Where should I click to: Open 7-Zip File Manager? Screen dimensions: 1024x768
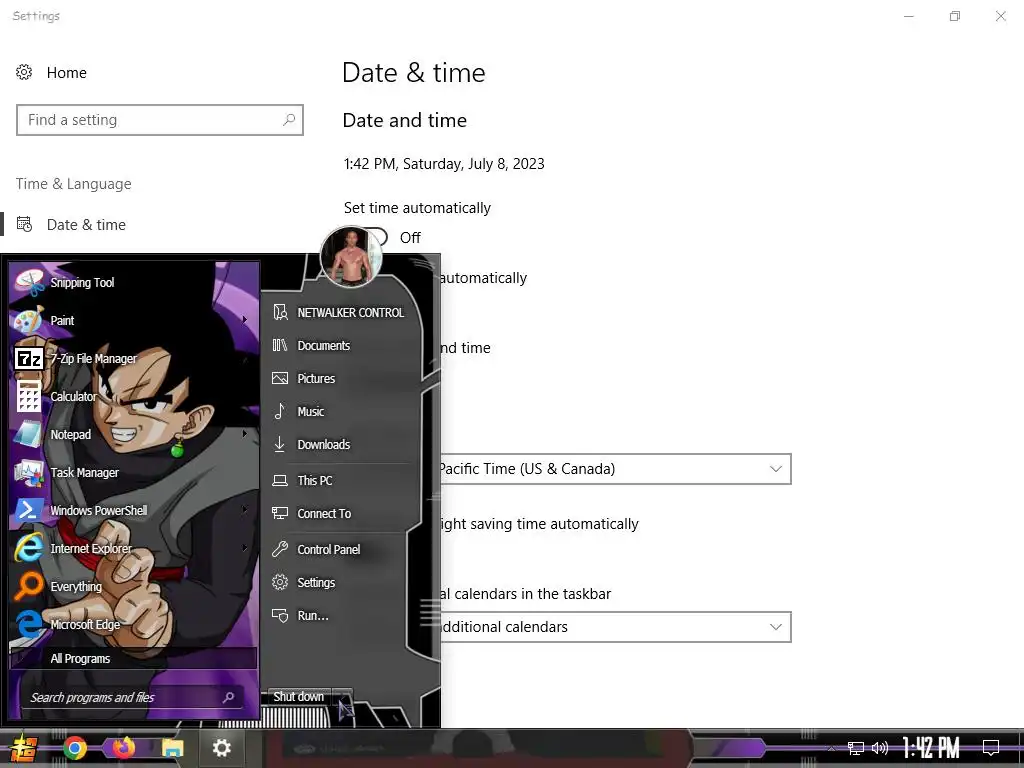coord(134,359)
